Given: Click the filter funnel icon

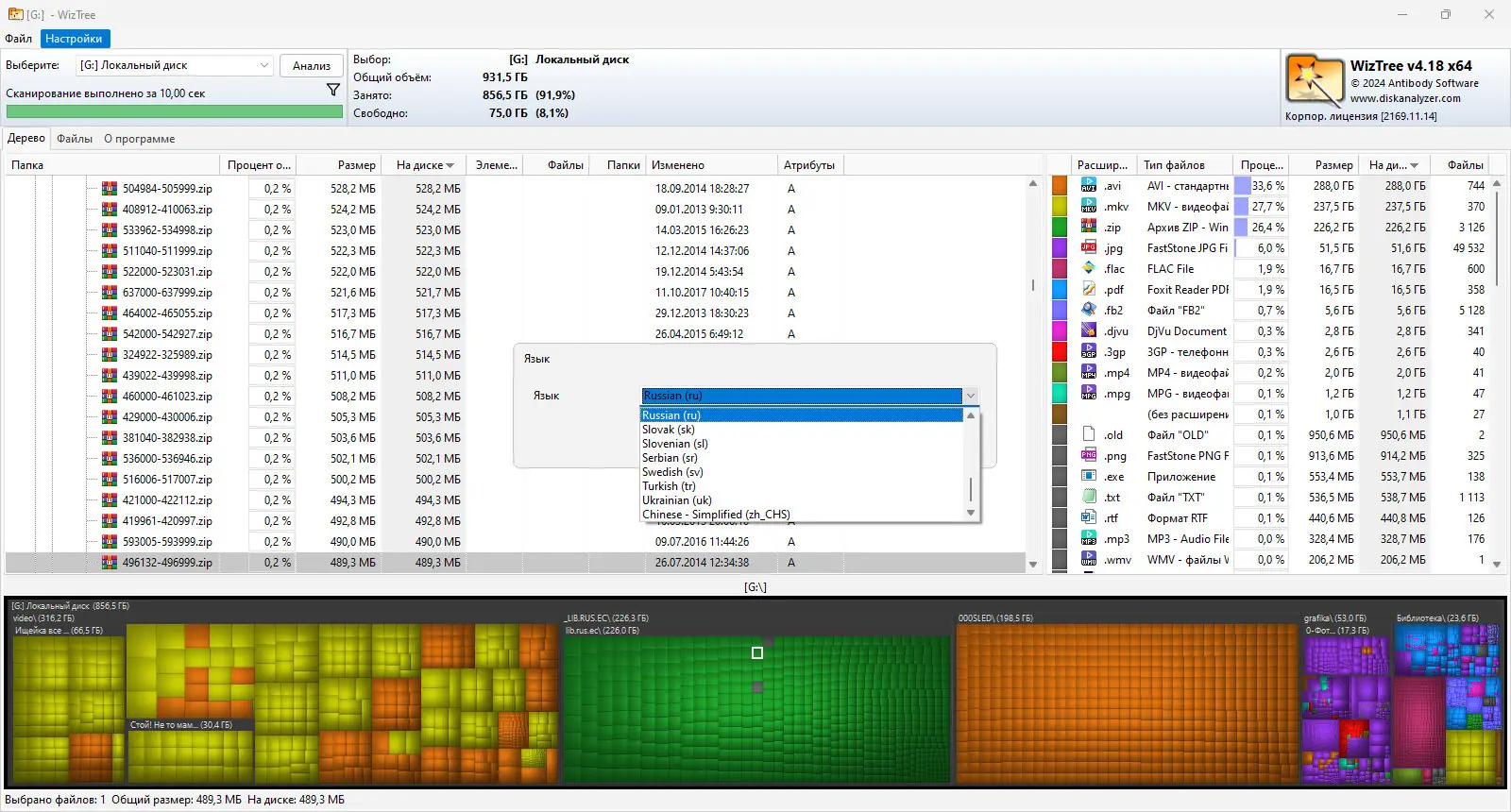Looking at the screenshot, I should point(333,90).
